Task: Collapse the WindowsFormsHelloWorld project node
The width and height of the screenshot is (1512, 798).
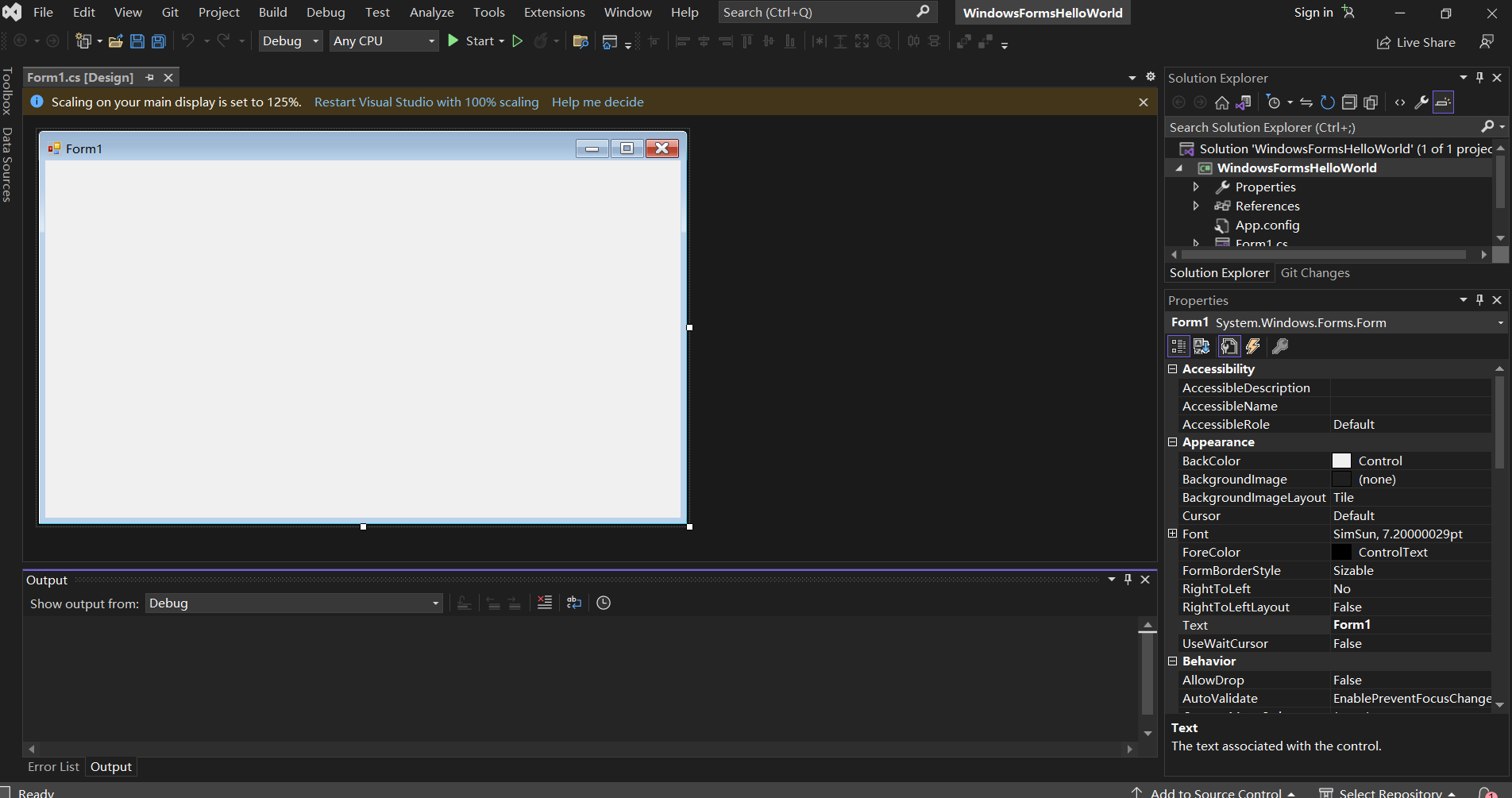Action: point(1179,168)
